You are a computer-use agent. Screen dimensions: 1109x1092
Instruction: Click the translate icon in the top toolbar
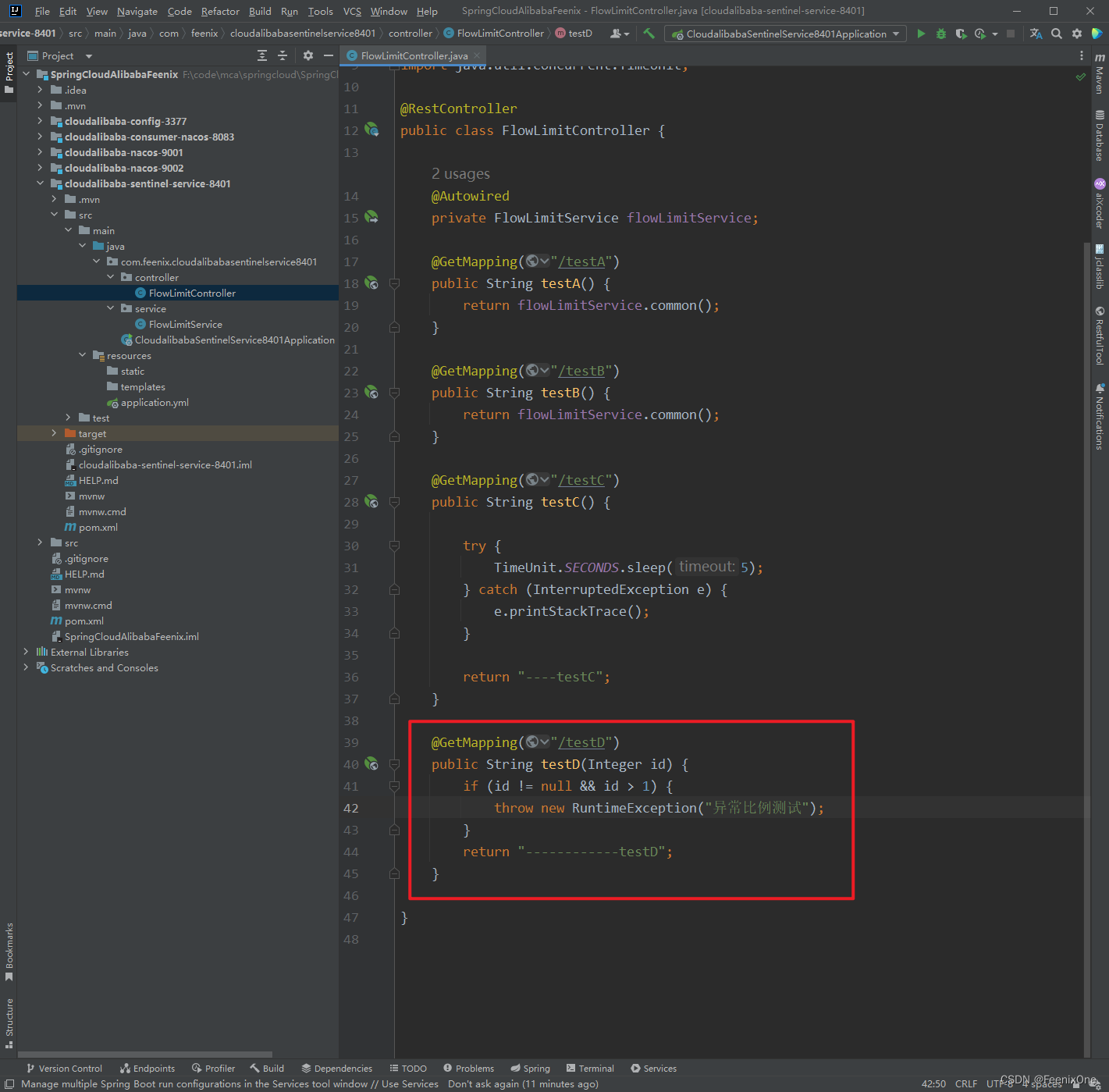1036,34
